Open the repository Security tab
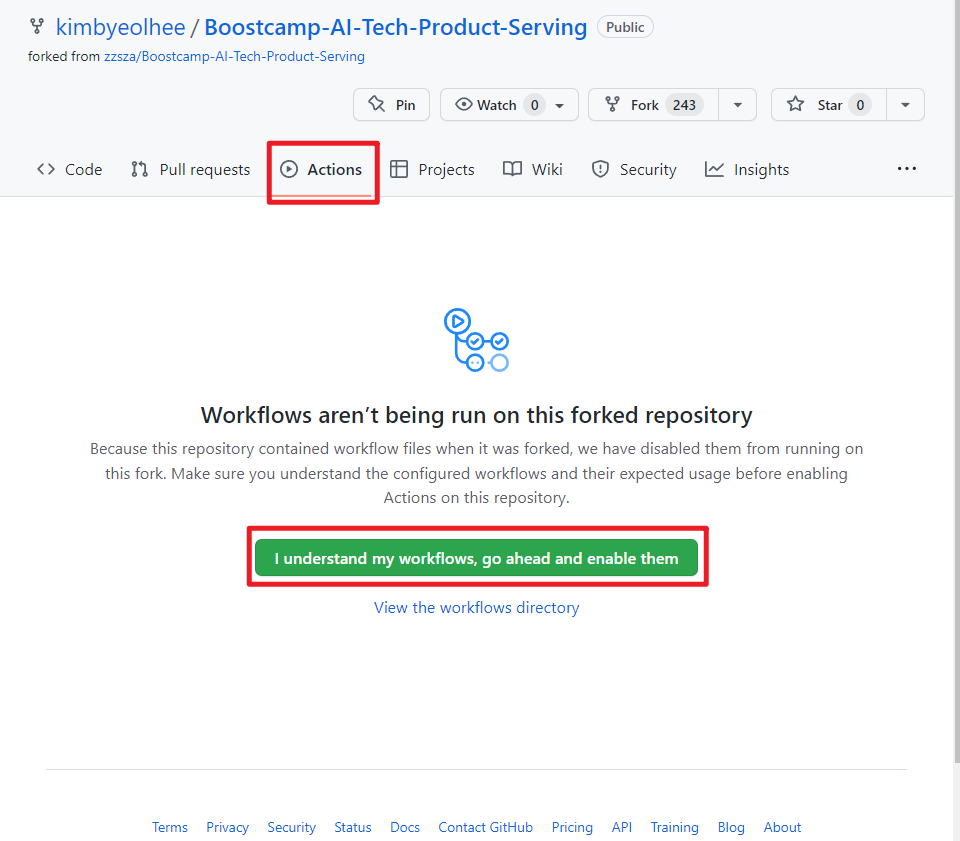Viewport: 960px width, 841px height. point(634,170)
